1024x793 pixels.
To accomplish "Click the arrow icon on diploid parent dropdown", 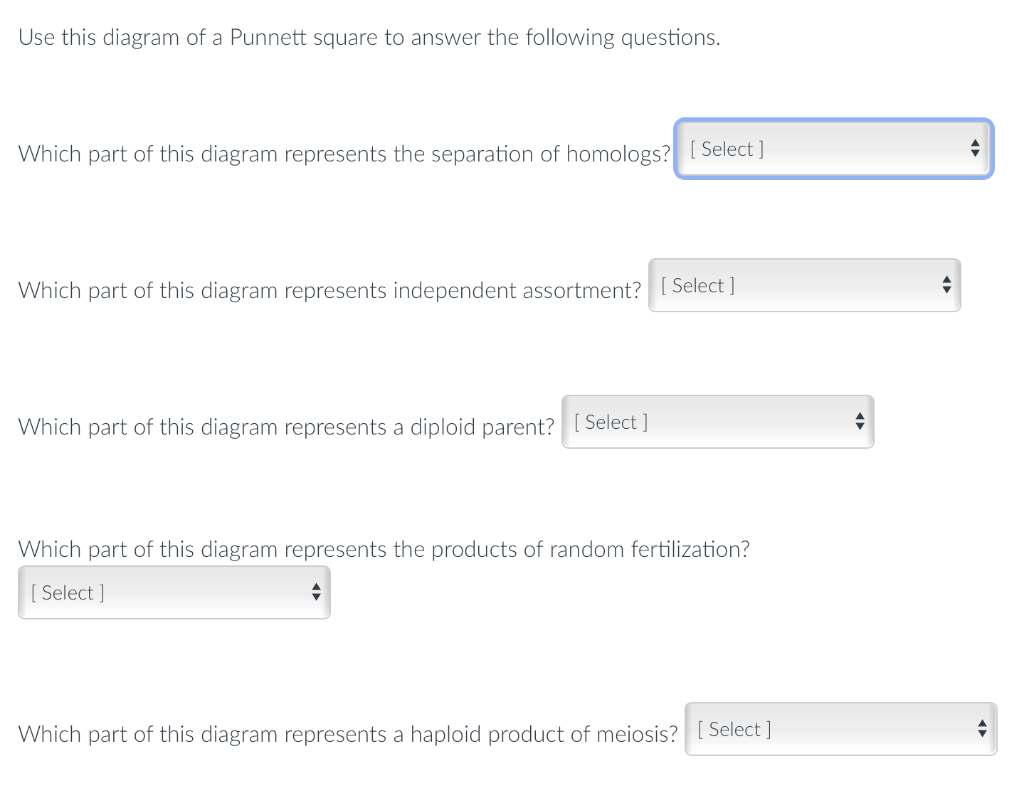I will click(x=858, y=423).
